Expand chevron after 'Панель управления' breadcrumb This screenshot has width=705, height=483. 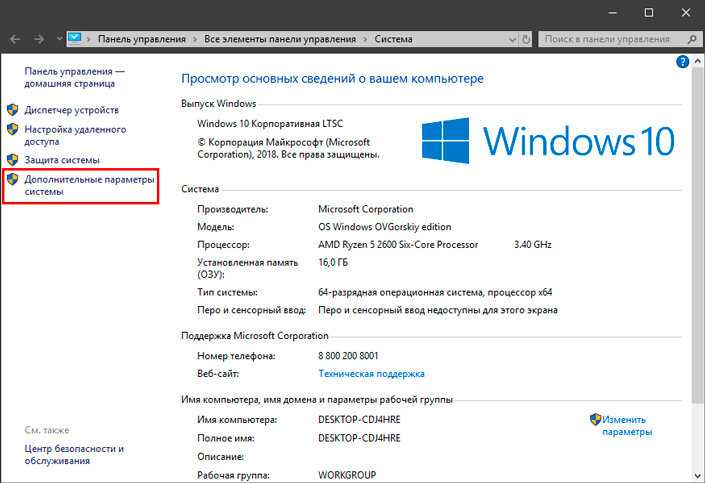(x=195, y=40)
